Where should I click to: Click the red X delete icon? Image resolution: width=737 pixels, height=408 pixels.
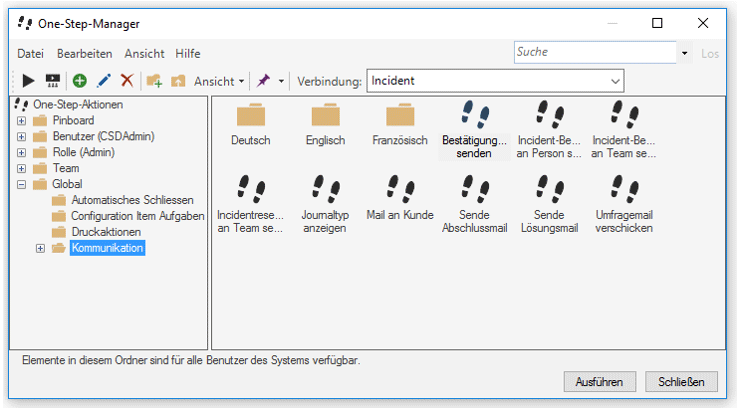pyautogui.click(x=127, y=81)
